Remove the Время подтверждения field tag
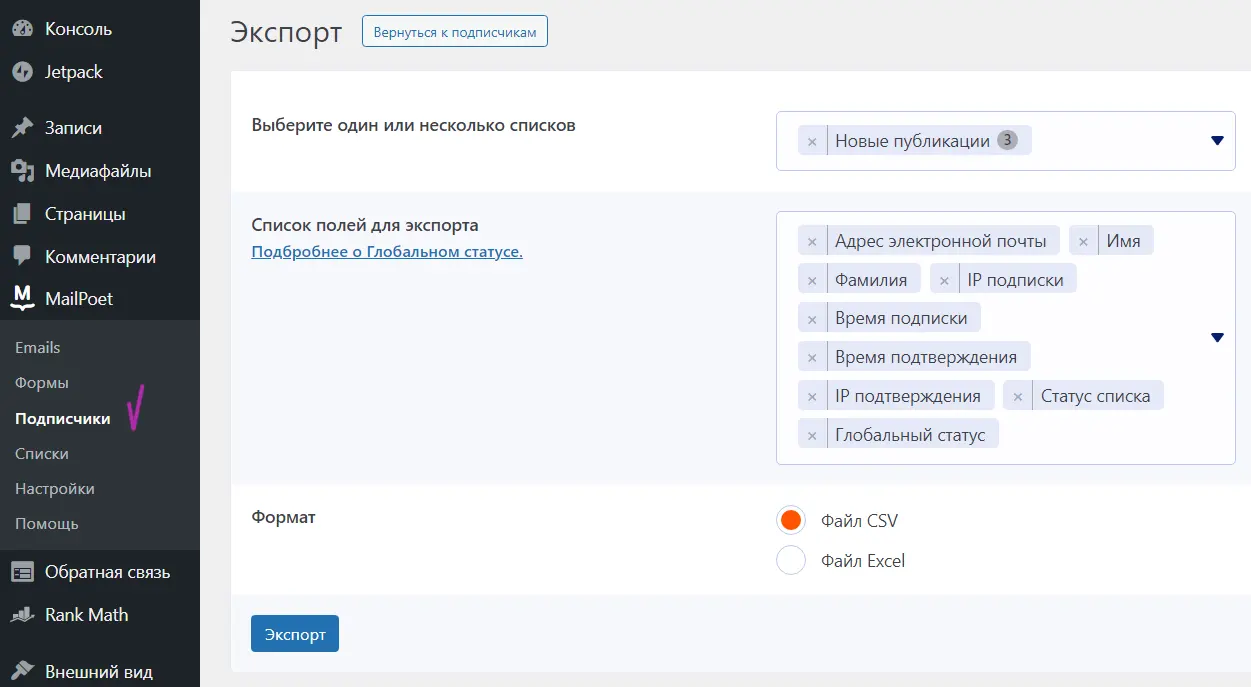The image size is (1251, 687). (812, 358)
